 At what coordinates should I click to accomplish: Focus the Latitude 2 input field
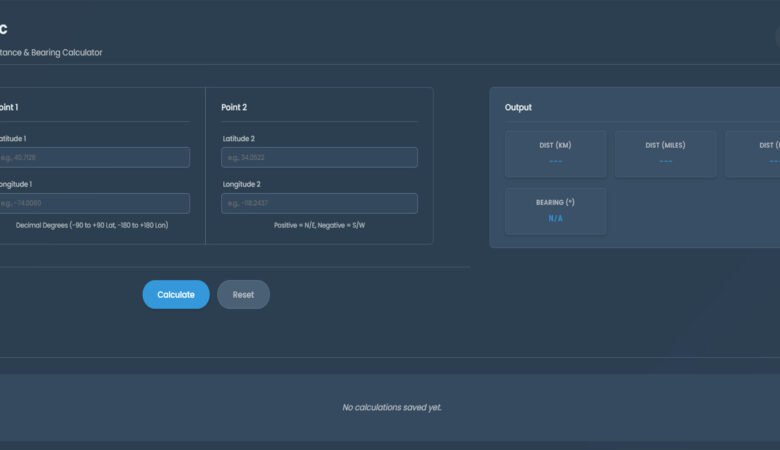[319, 157]
